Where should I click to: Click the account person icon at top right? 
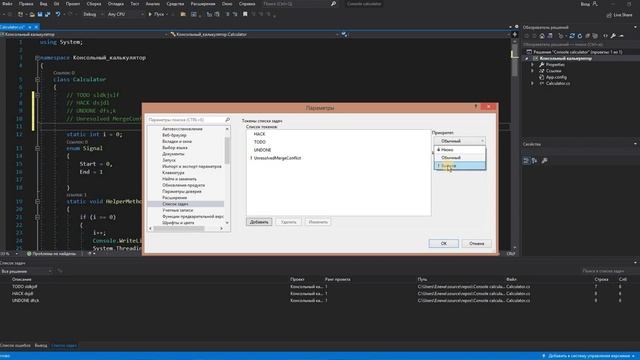point(595,4)
